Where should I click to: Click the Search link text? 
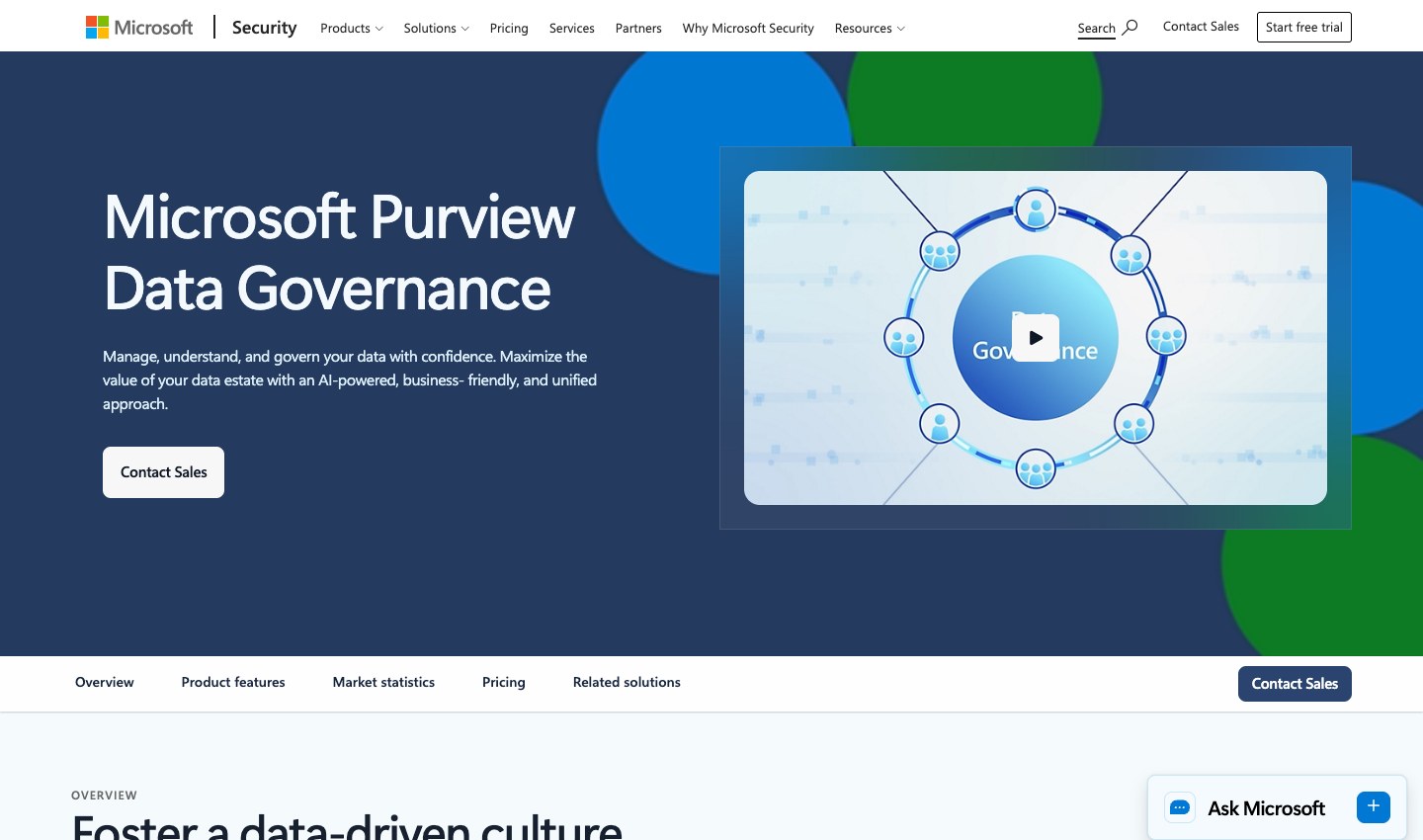point(1097,29)
